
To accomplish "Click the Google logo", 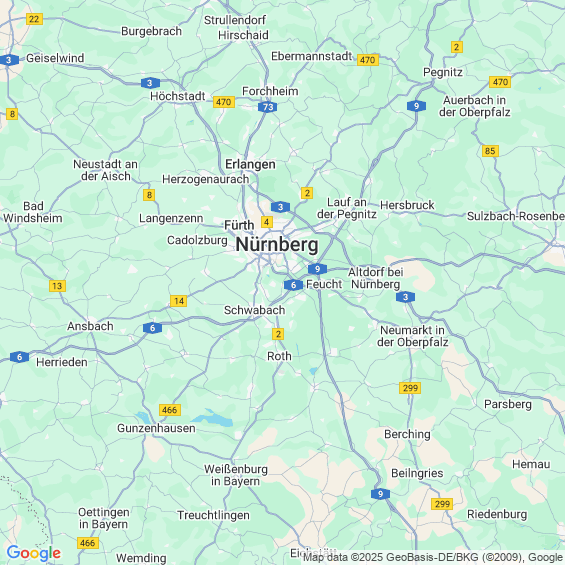I will (x=34, y=553).
